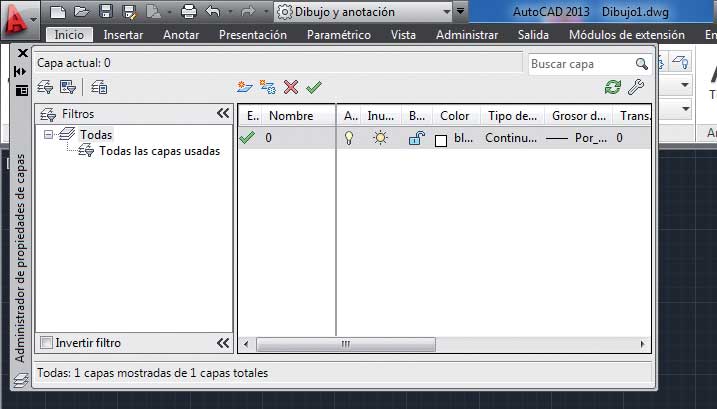Click the Print icon in quick access toolbar
717x409 pixels.
click(189, 12)
